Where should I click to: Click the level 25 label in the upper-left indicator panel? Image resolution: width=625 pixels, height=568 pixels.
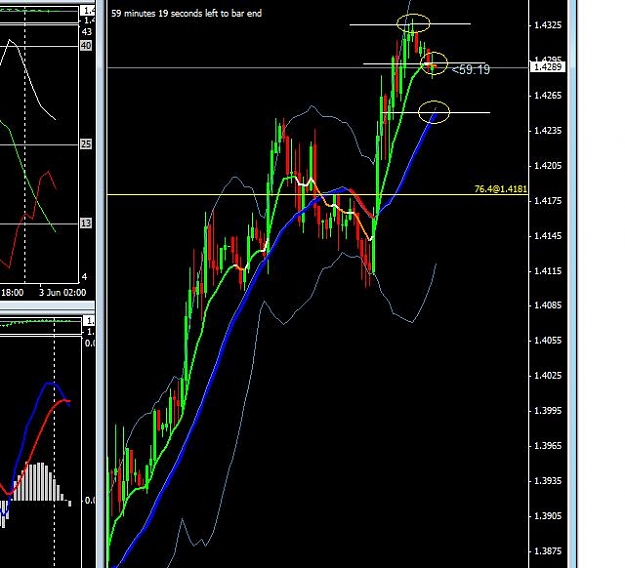pos(86,144)
